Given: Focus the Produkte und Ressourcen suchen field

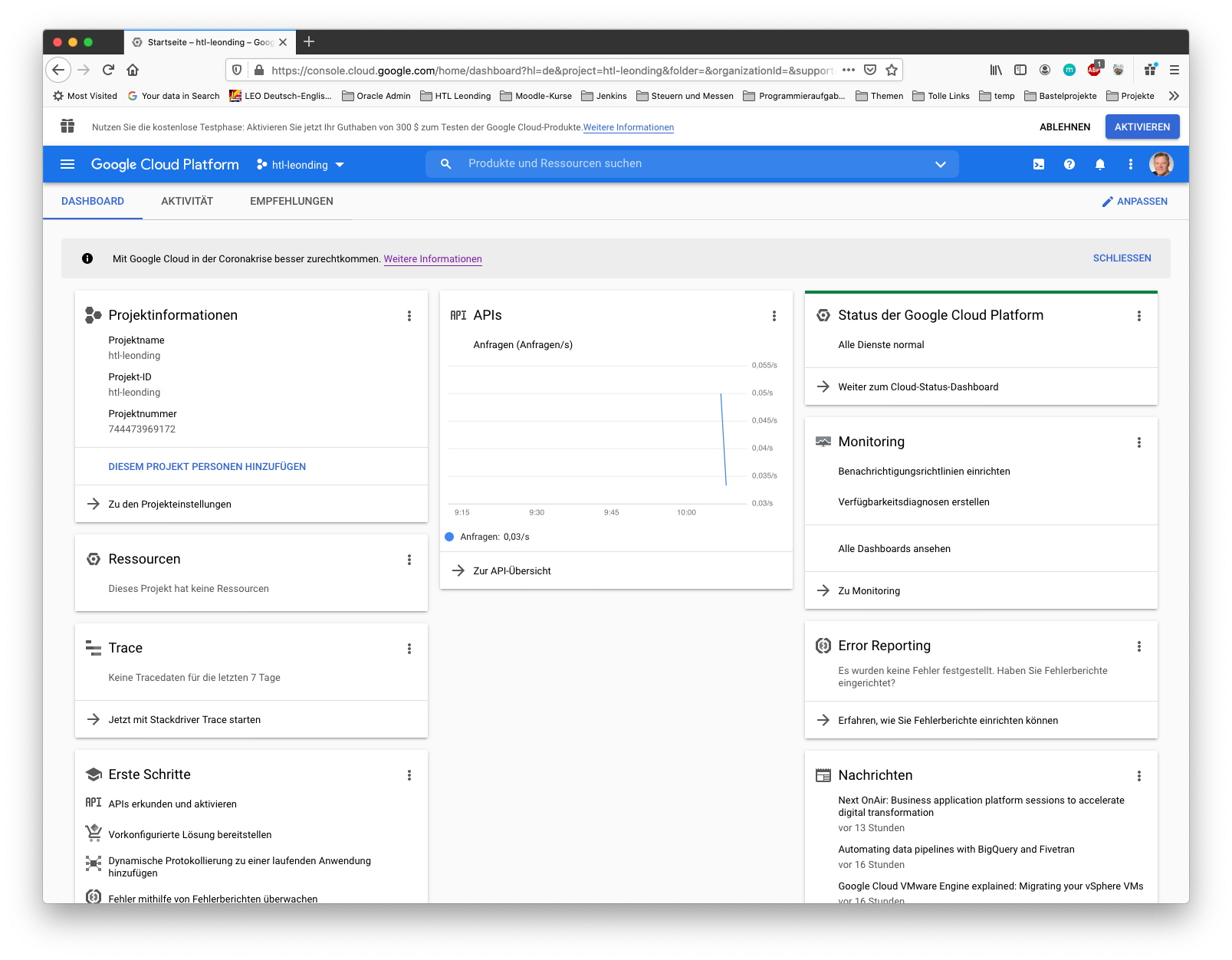Looking at the screenshot, I should [x=692, y=164].
